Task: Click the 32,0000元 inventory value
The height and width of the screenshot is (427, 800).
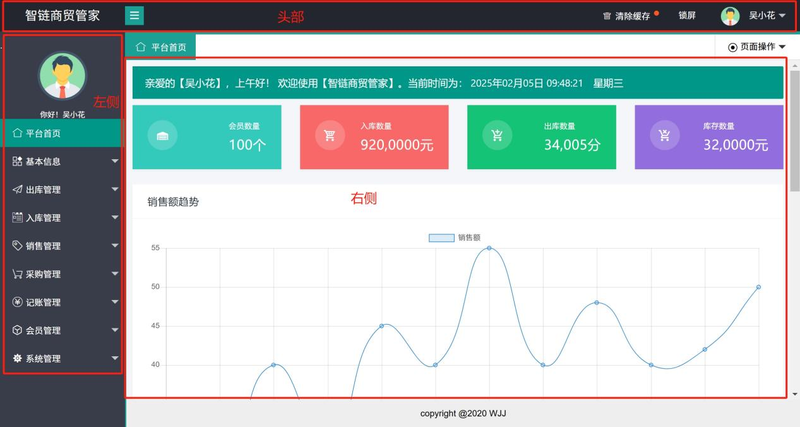Action: tap(736, 145)
